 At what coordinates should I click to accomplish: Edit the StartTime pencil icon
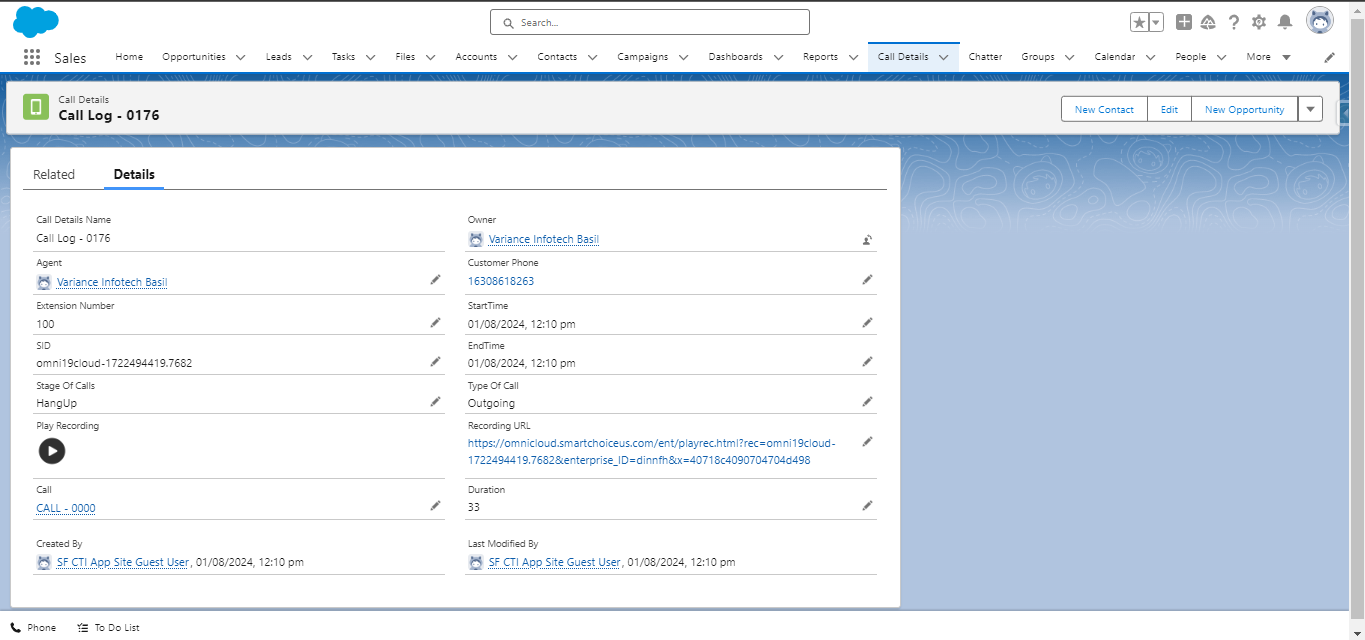(867, 322)
